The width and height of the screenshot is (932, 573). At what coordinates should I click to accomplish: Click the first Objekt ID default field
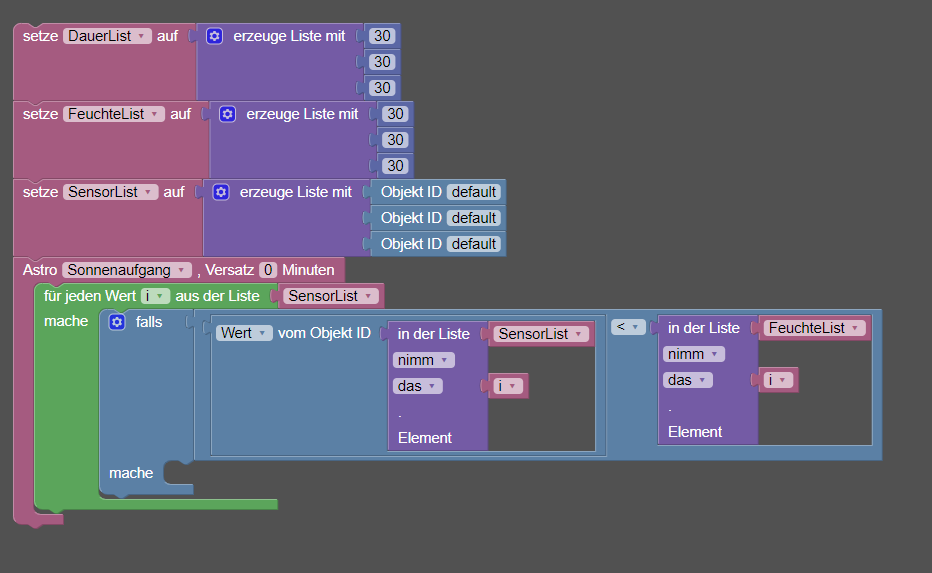point(473,192)
